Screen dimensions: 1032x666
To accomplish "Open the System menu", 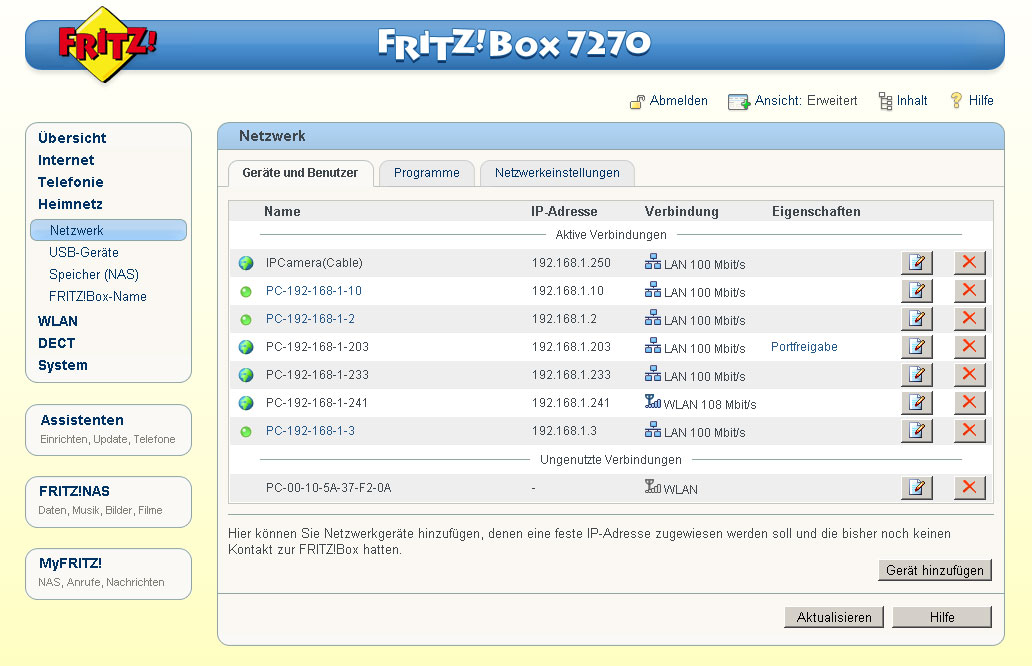I will [63, 365].
